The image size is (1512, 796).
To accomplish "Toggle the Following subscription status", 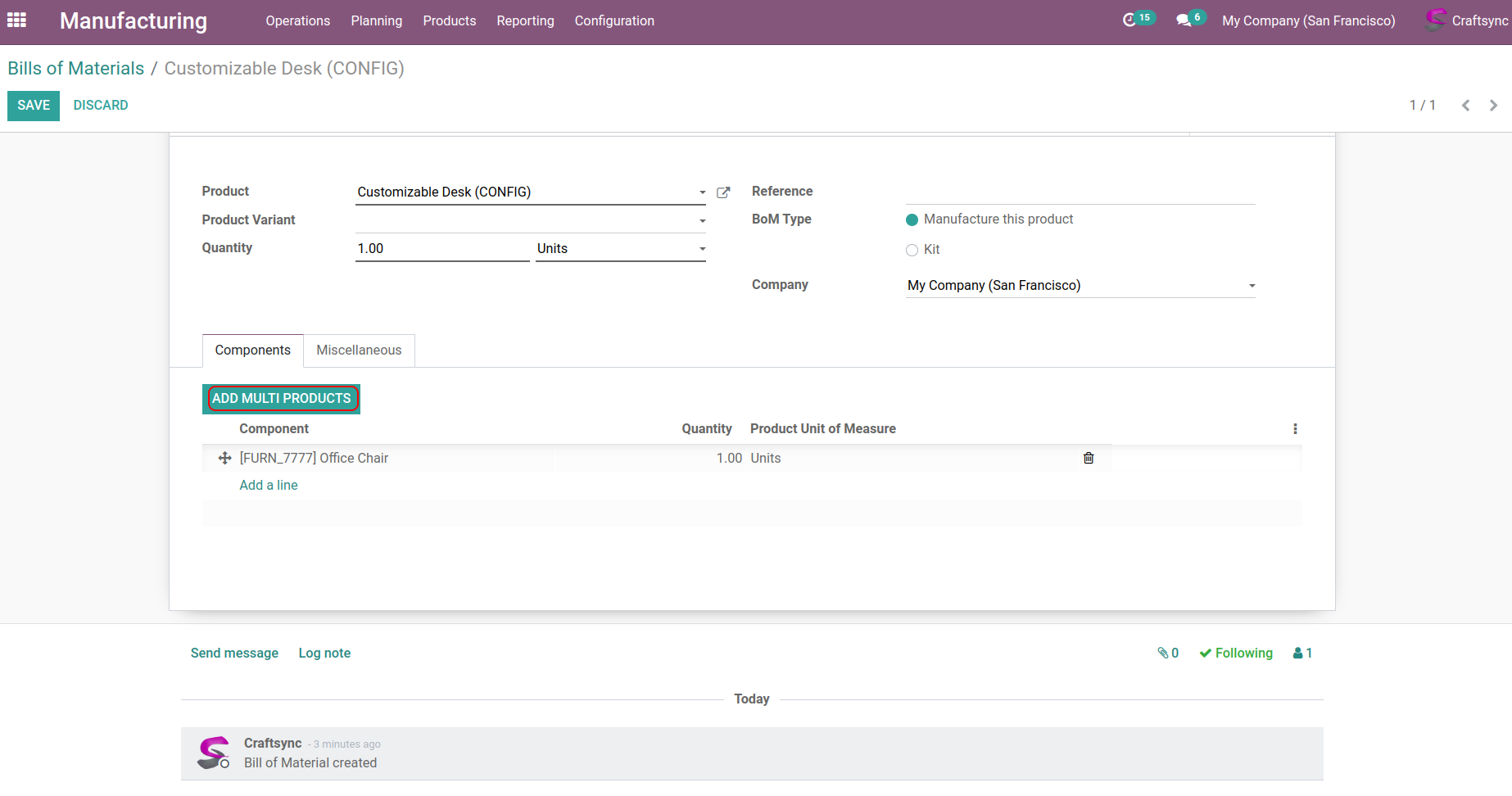I will (x=1236, y=654).
